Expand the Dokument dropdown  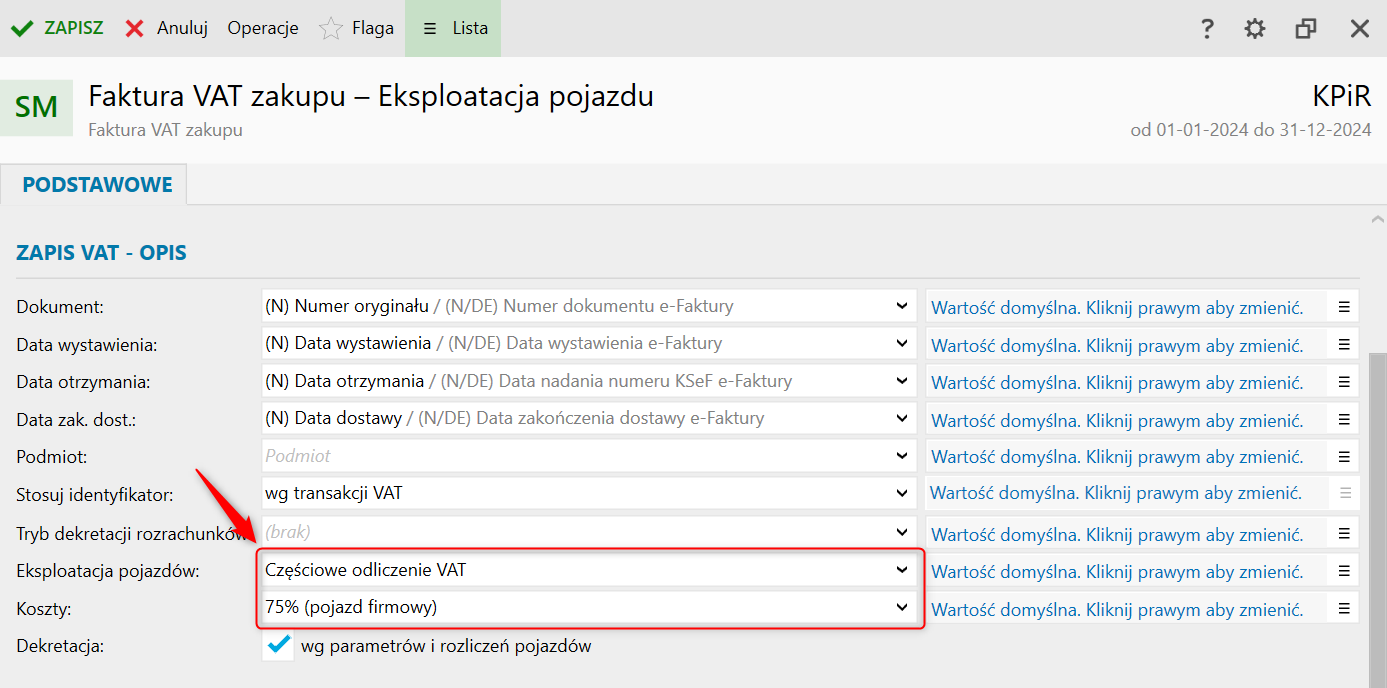coord(902,306)
